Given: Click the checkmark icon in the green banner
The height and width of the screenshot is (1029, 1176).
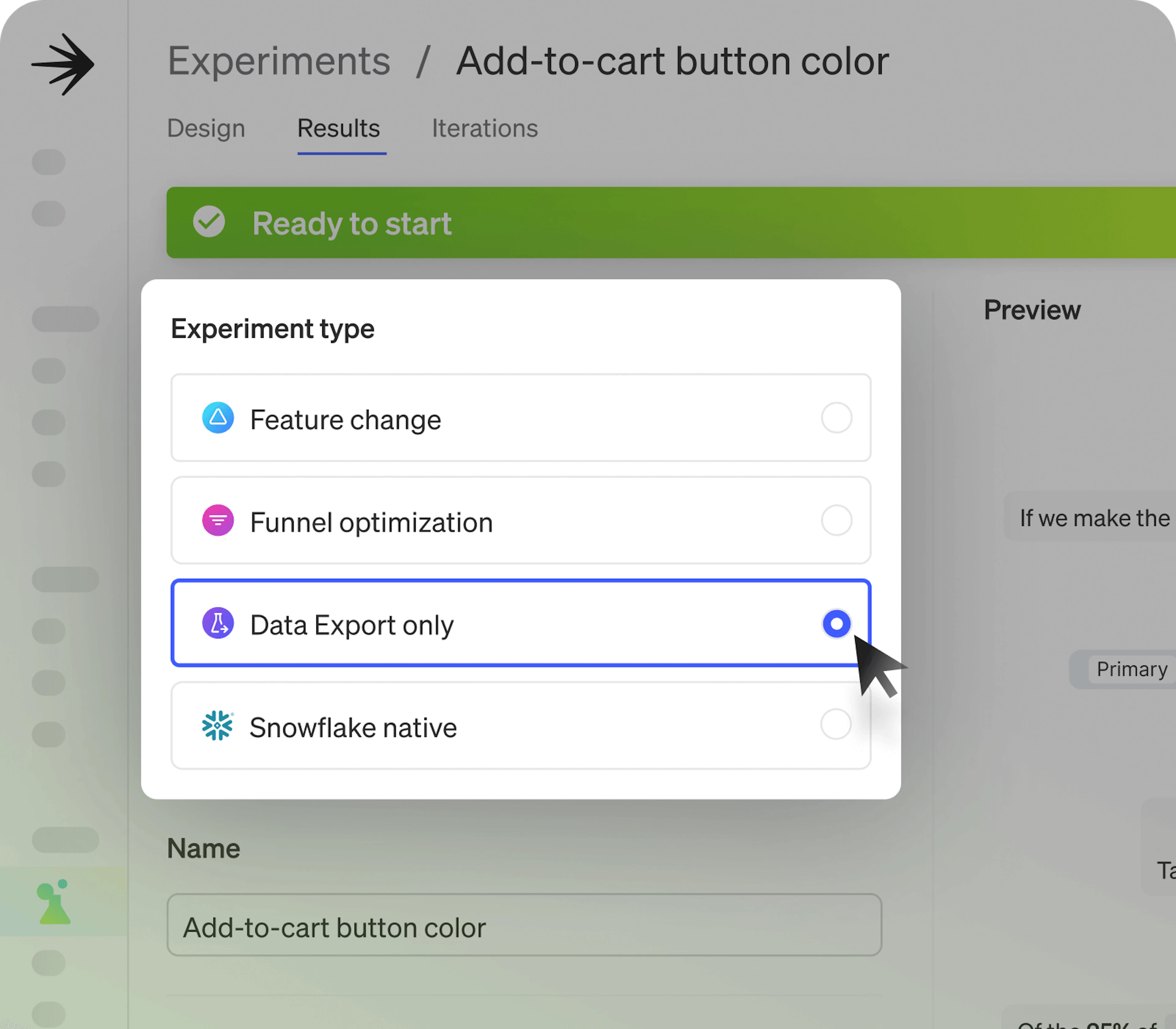Looking at the screenshot, I should 209,222.
